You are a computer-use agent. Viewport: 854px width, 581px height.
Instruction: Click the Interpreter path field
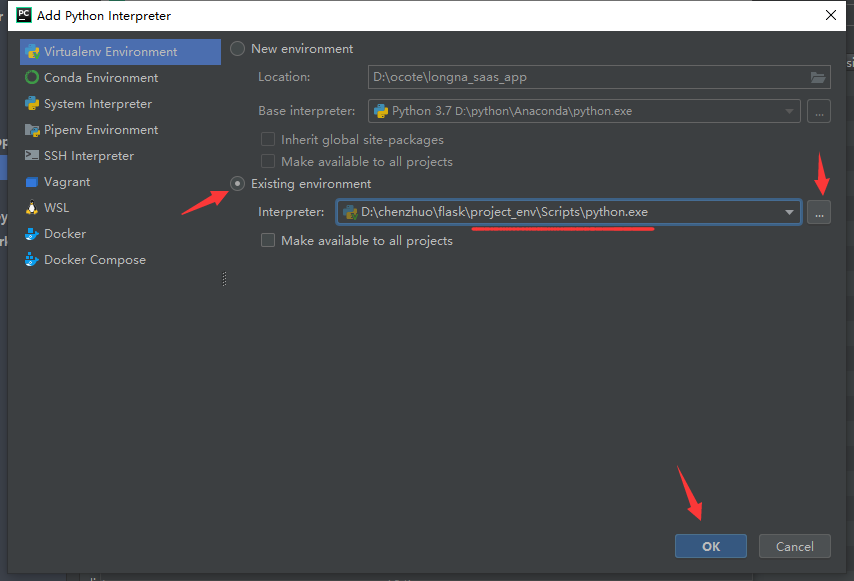tap(560, 212)
